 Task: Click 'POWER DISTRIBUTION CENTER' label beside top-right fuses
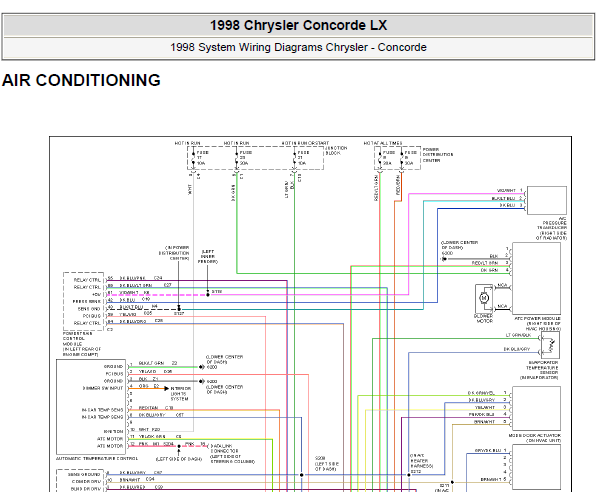pyautogui.click(x=438, y=155)
